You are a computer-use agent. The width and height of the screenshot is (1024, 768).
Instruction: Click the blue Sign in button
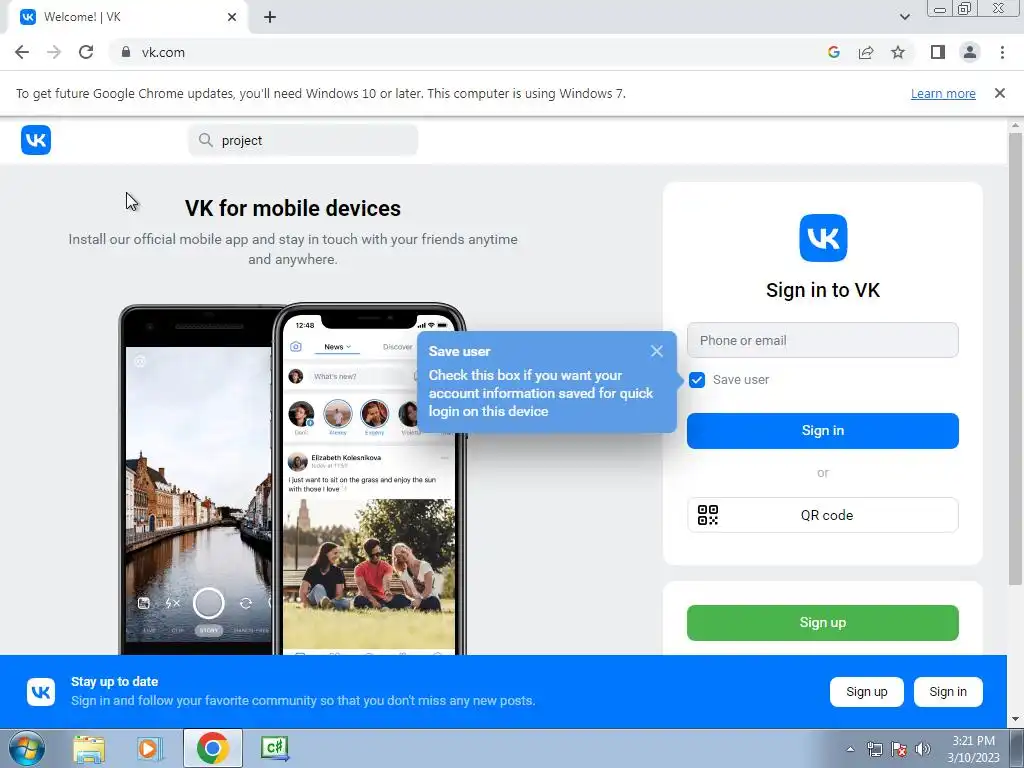823,430
